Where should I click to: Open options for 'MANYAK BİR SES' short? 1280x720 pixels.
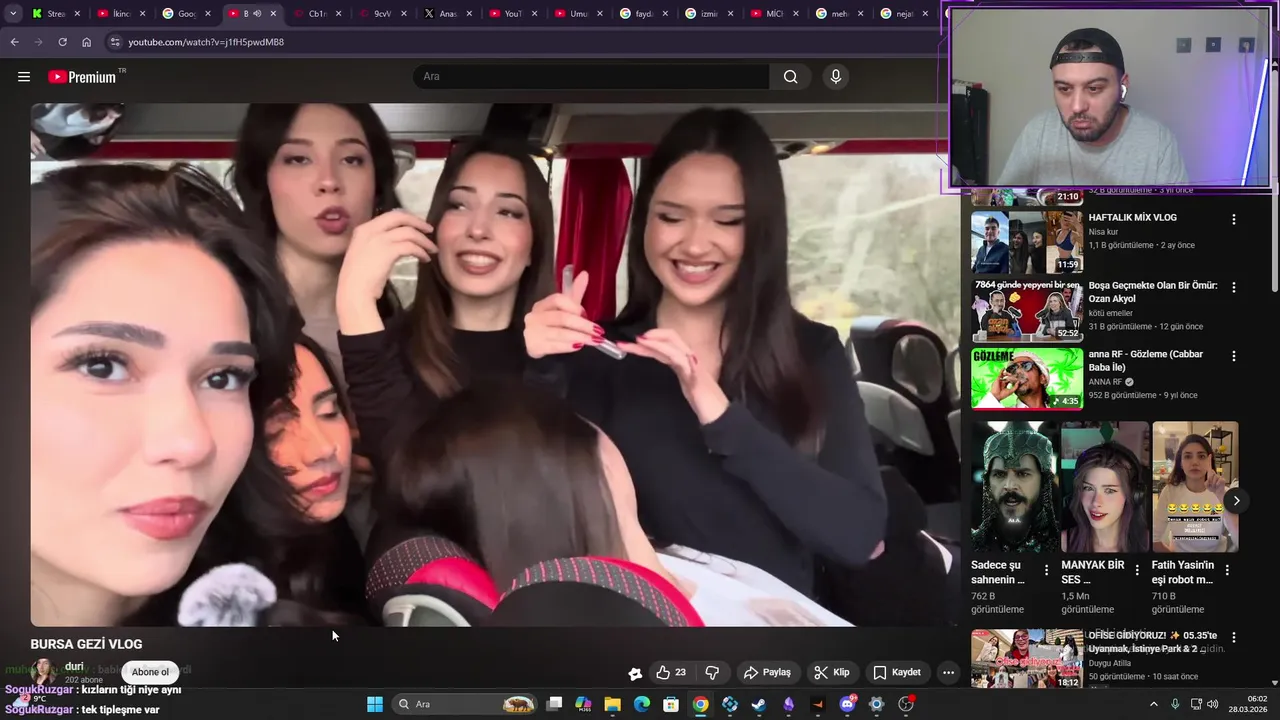(x=1137, y=570)
